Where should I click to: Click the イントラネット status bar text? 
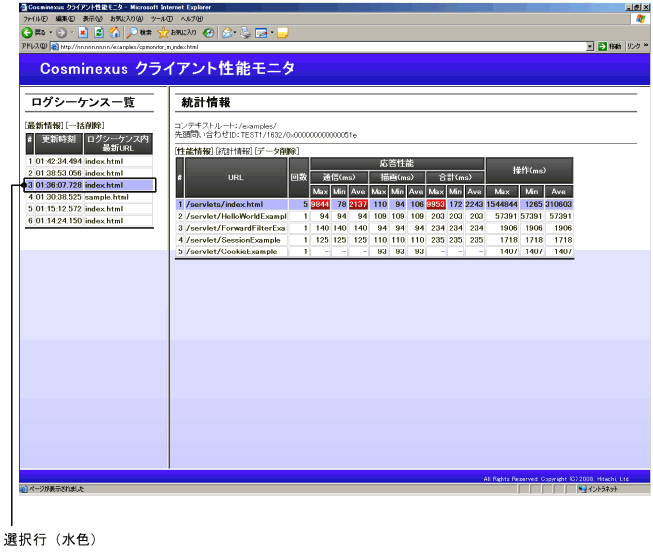click(x=603, y=489)
